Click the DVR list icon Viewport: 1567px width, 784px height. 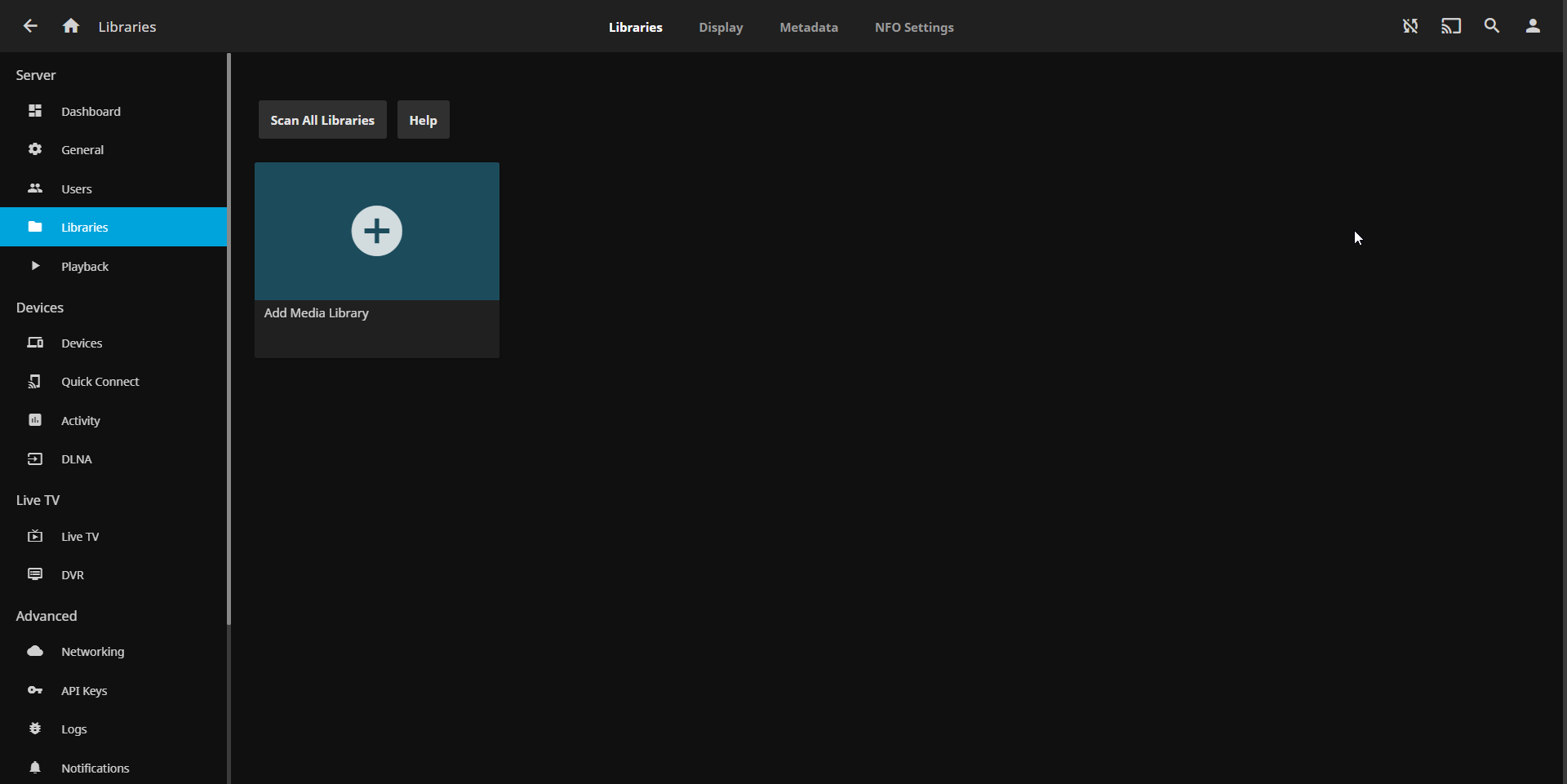click(35, 574)
